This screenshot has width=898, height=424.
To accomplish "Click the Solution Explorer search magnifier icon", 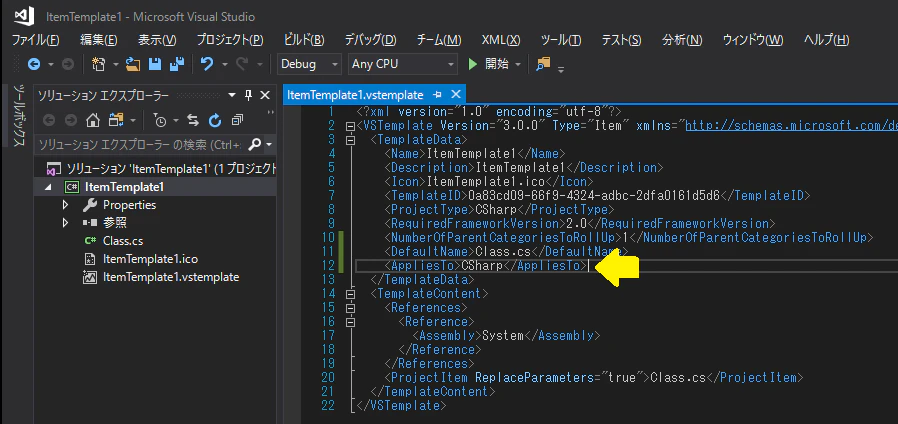I will click(x=255, y=144).
